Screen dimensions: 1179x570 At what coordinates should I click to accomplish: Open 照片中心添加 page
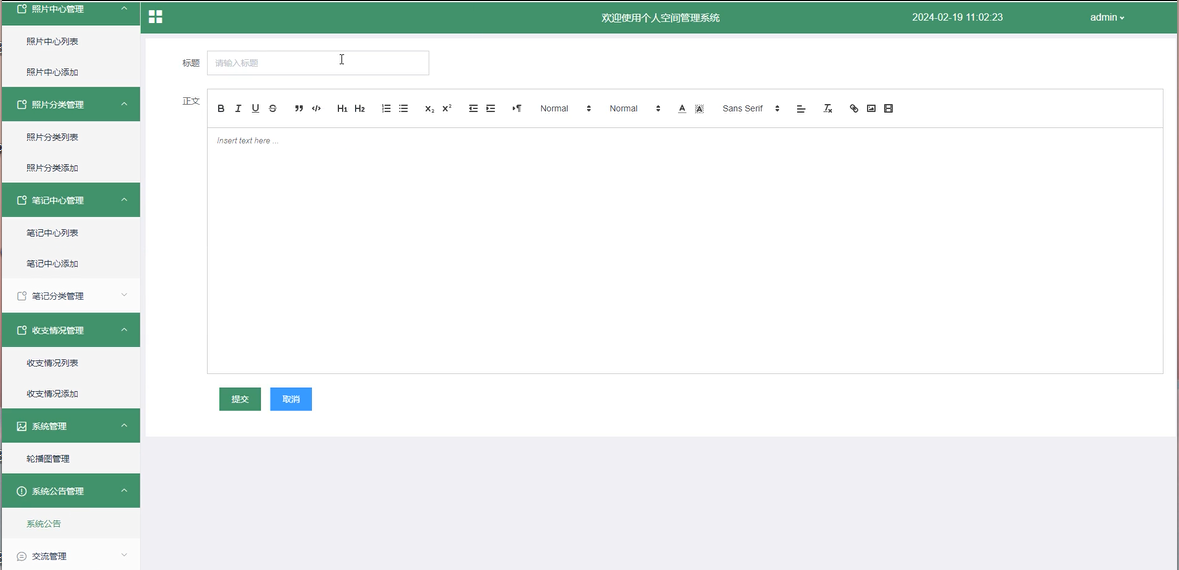(x=70, y=72)
